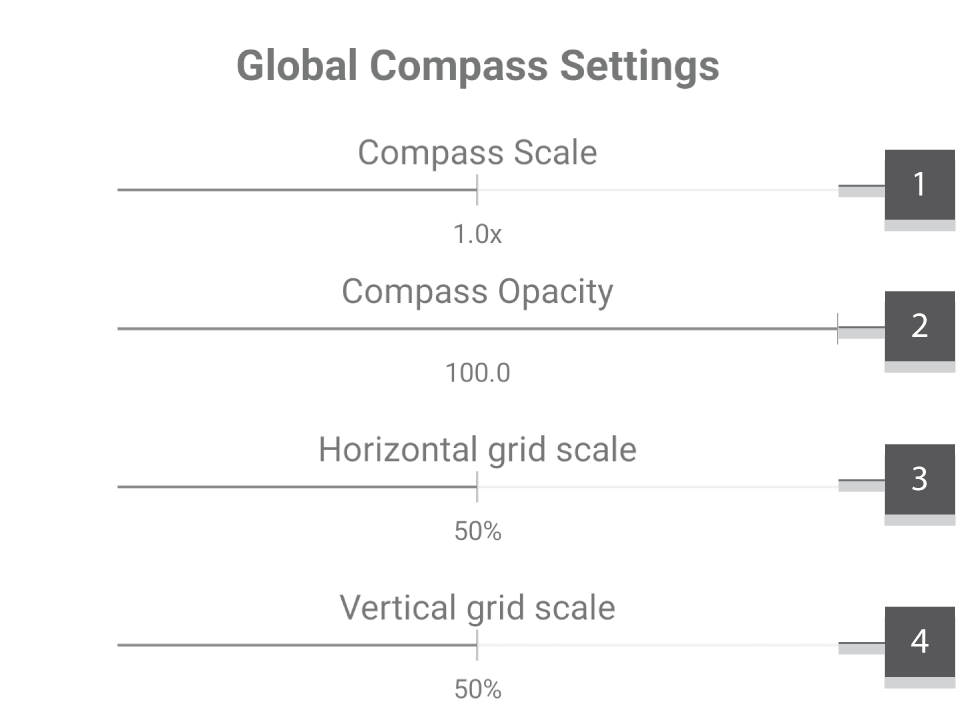The image size is (956, 710).
Task: Click the unfilled right part of Horizontal grid track
Action: coord(657,486)
